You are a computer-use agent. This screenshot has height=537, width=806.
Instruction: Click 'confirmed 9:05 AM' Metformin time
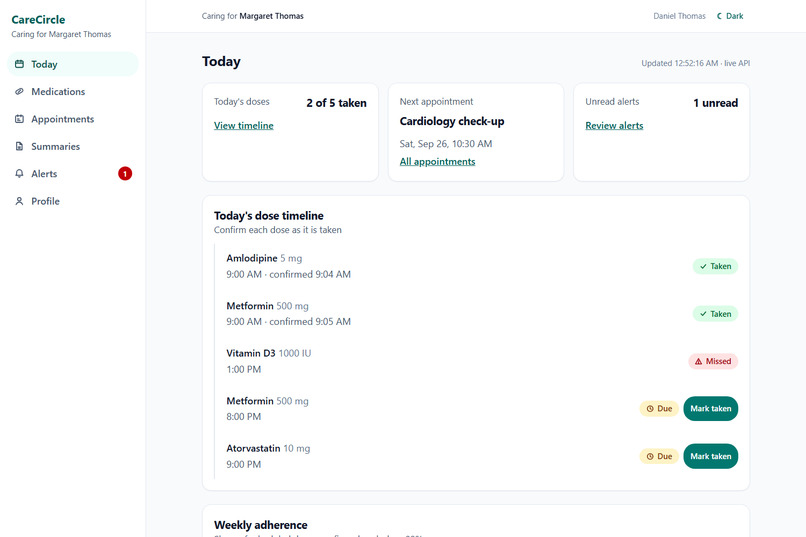point(310,322)
